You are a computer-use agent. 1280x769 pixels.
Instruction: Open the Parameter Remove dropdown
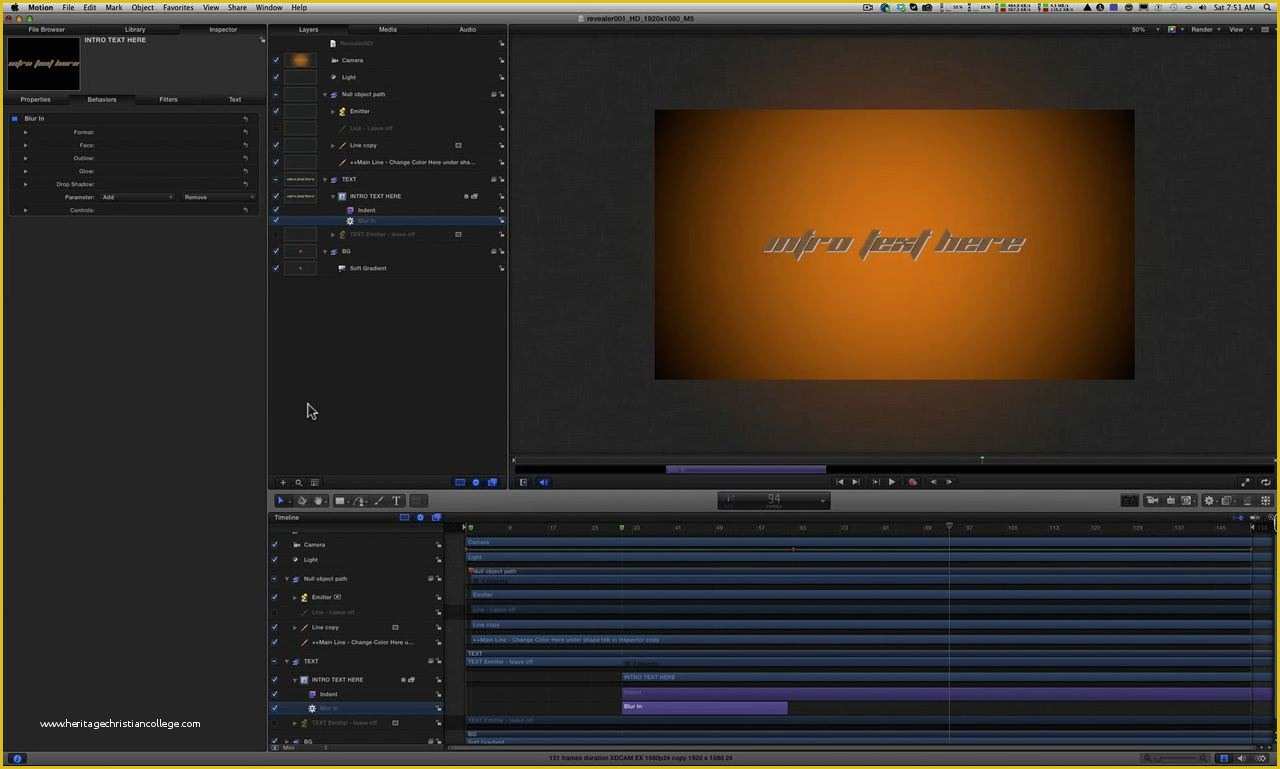[x=219, y=197]
